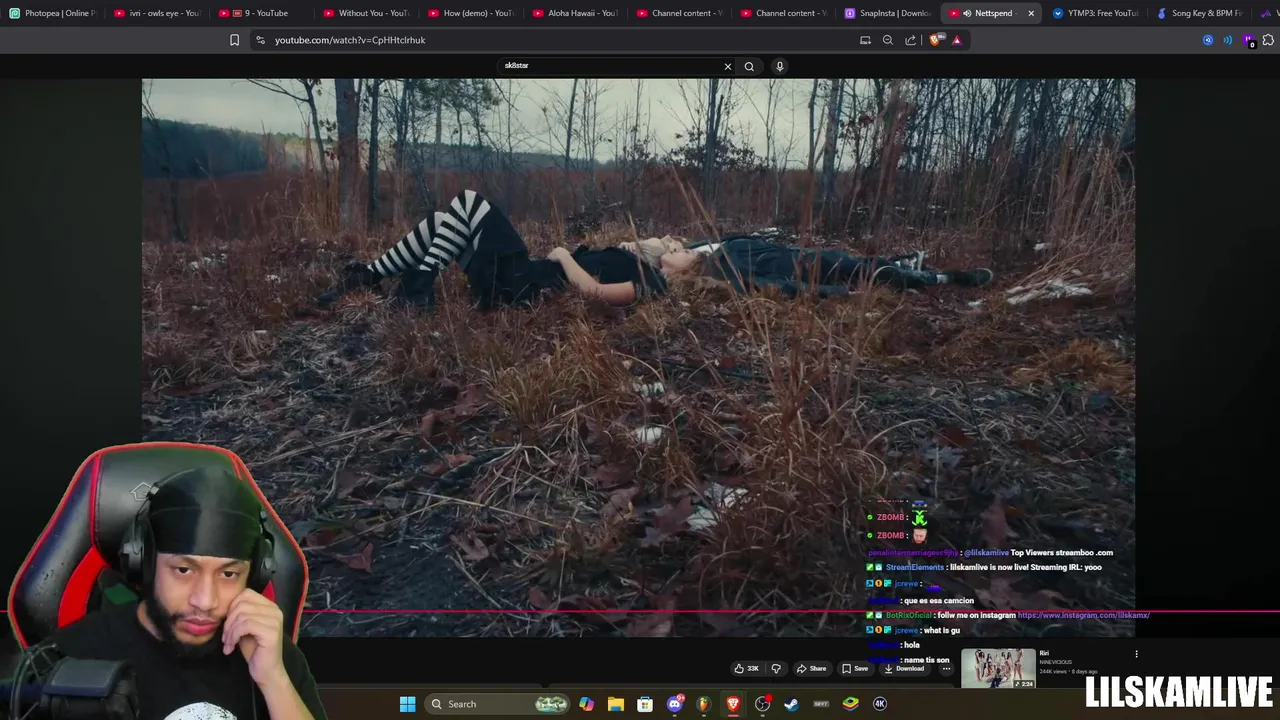Close the Nettspend tab
The image size is (1280, 720).
point(1031,13)
